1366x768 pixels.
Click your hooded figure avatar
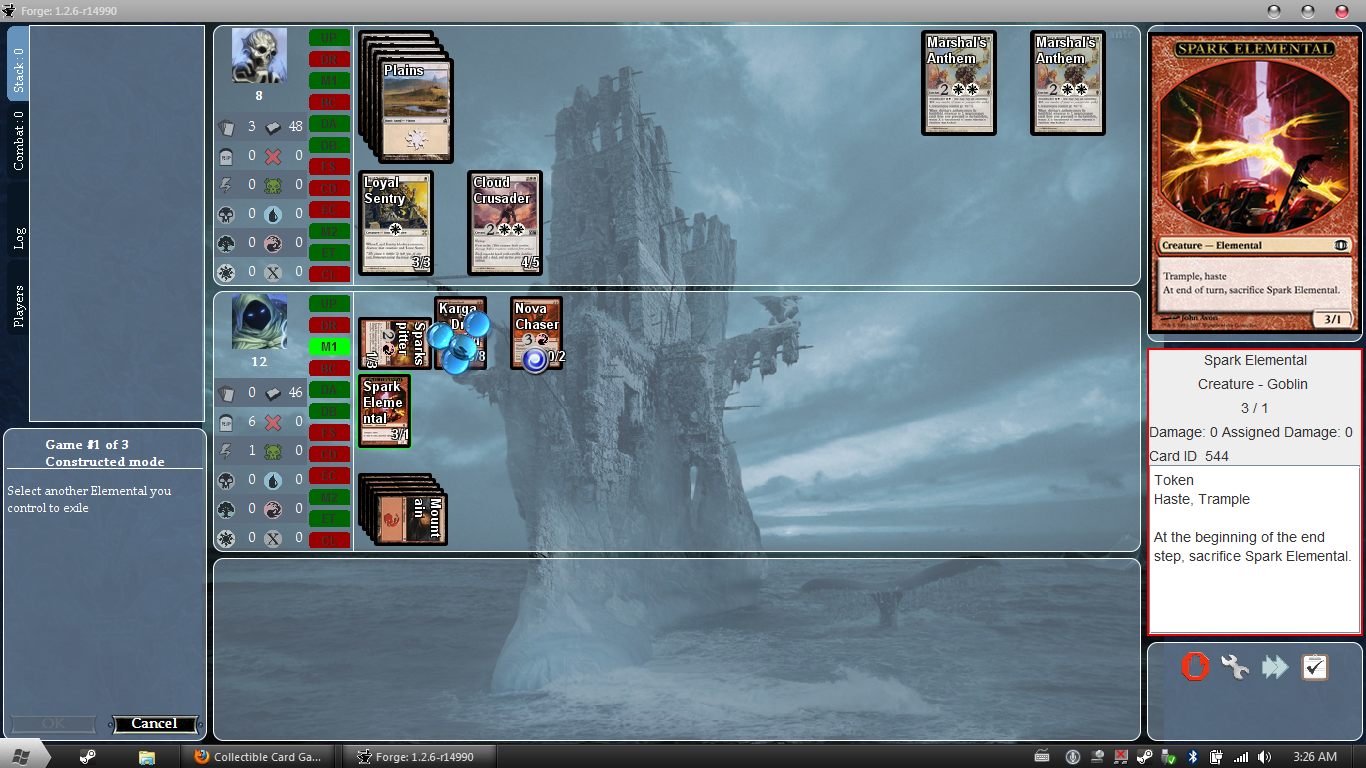click(x=259, y=322)
